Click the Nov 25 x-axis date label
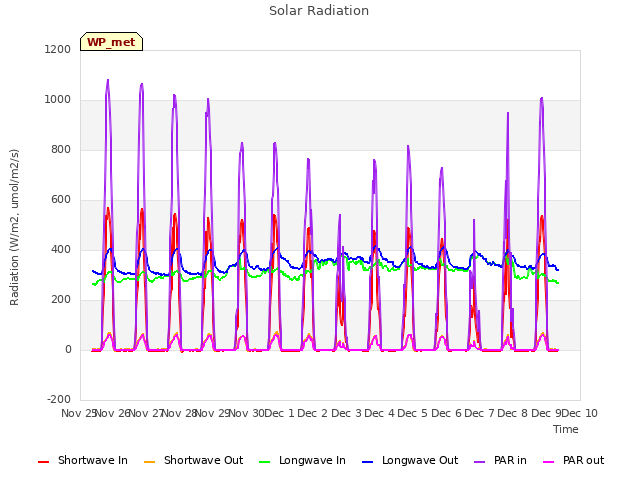The height and width of the screenshot is (480, 640). [78, 413]
